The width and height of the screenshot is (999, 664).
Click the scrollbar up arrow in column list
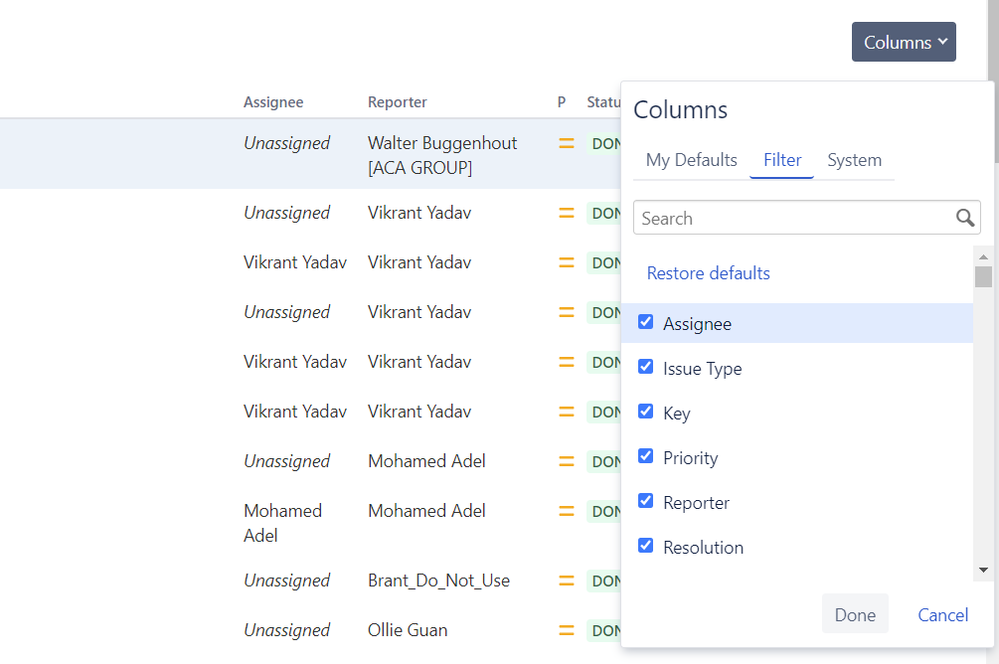(983, 256)
